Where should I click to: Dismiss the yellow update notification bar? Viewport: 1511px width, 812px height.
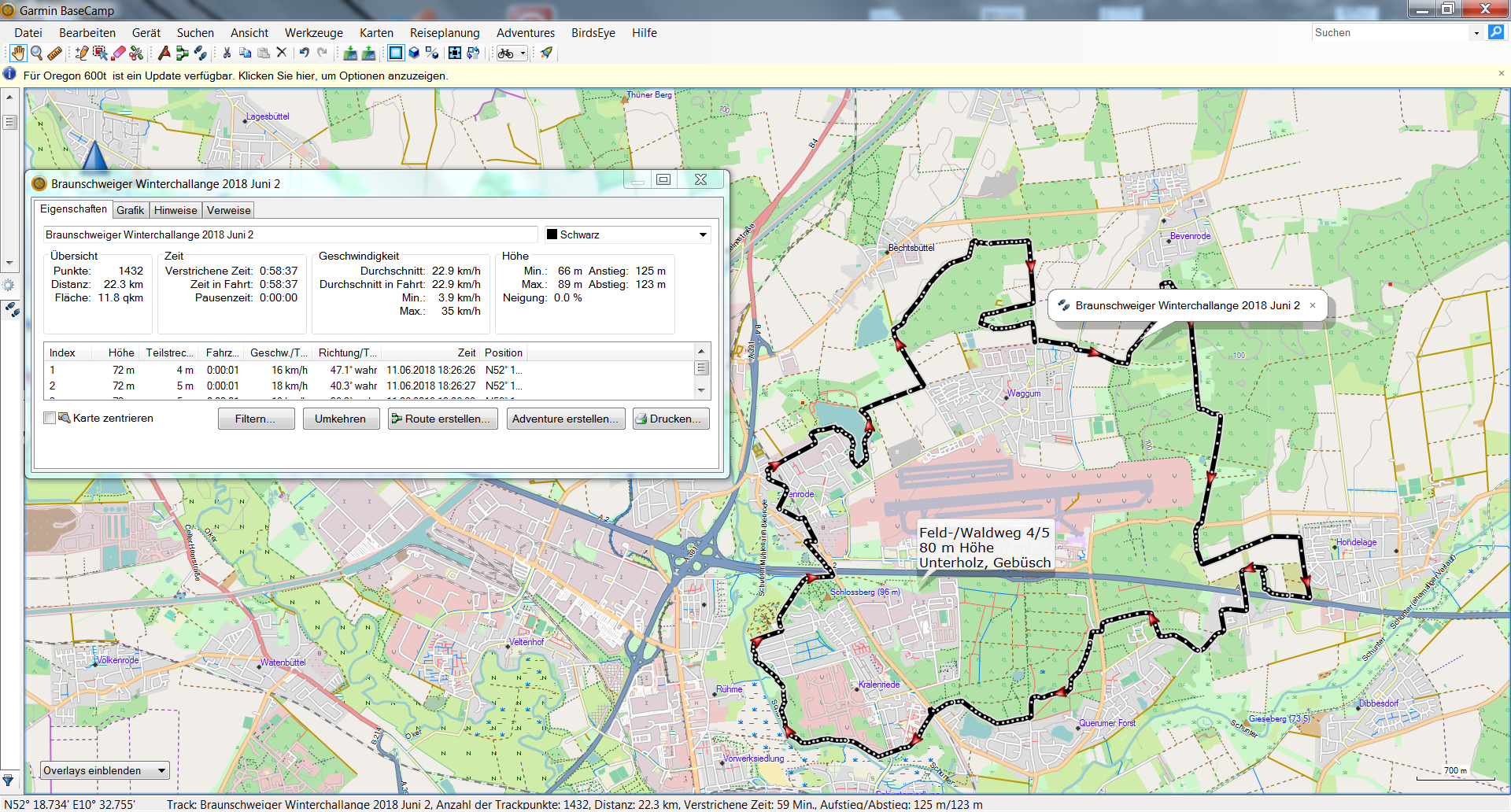point(1502,73)
